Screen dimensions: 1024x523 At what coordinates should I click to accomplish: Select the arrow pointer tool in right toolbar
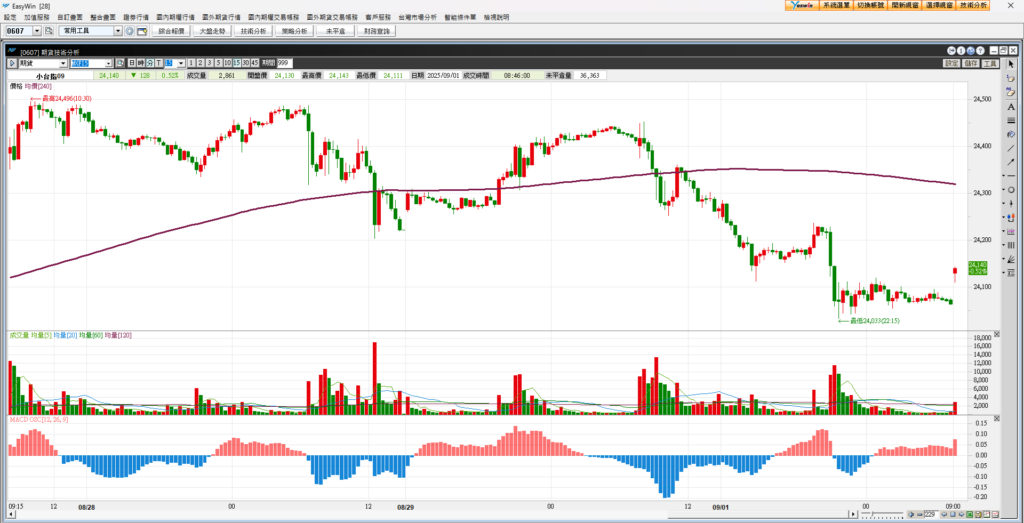click(x=1012, y=63)
